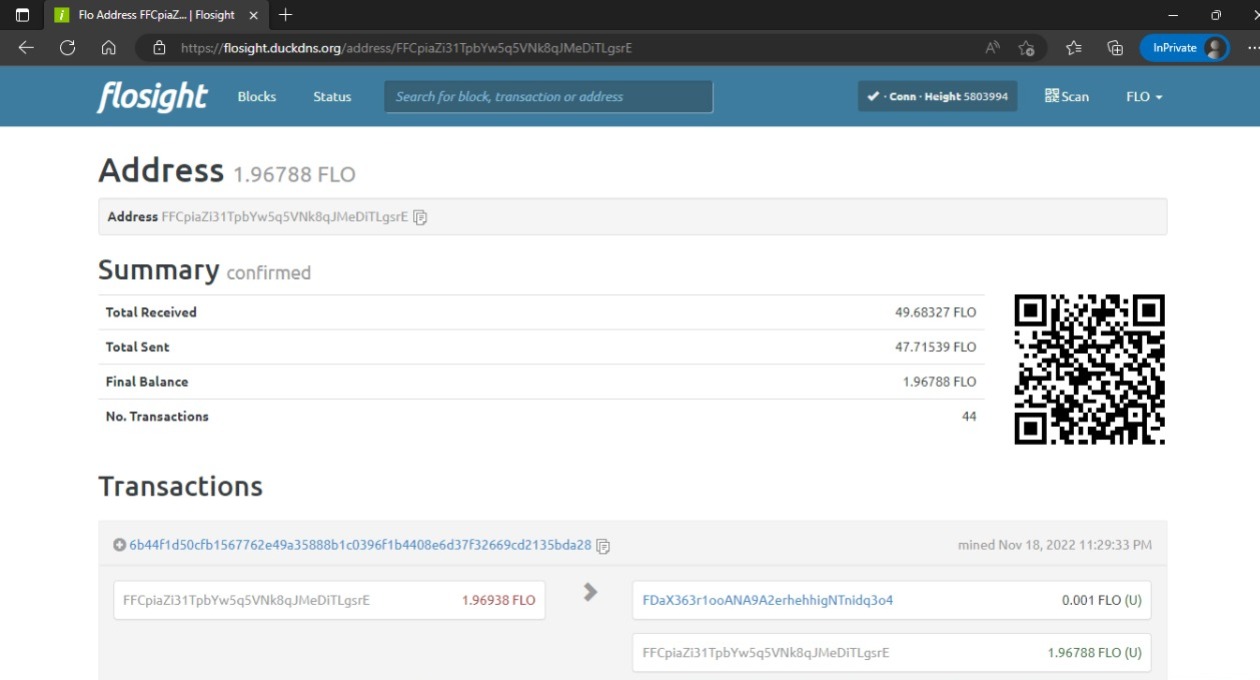1260x680 pixels.
Task: Open the browser home page
Action: click(109, 47)
